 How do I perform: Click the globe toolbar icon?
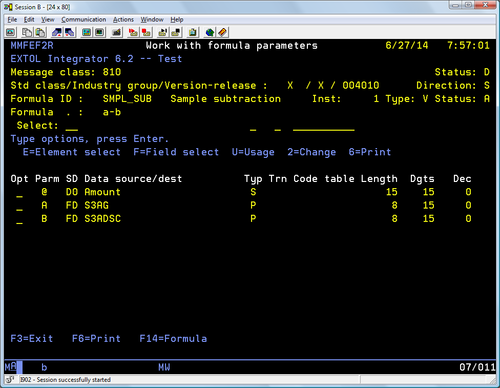coord(210,32)
